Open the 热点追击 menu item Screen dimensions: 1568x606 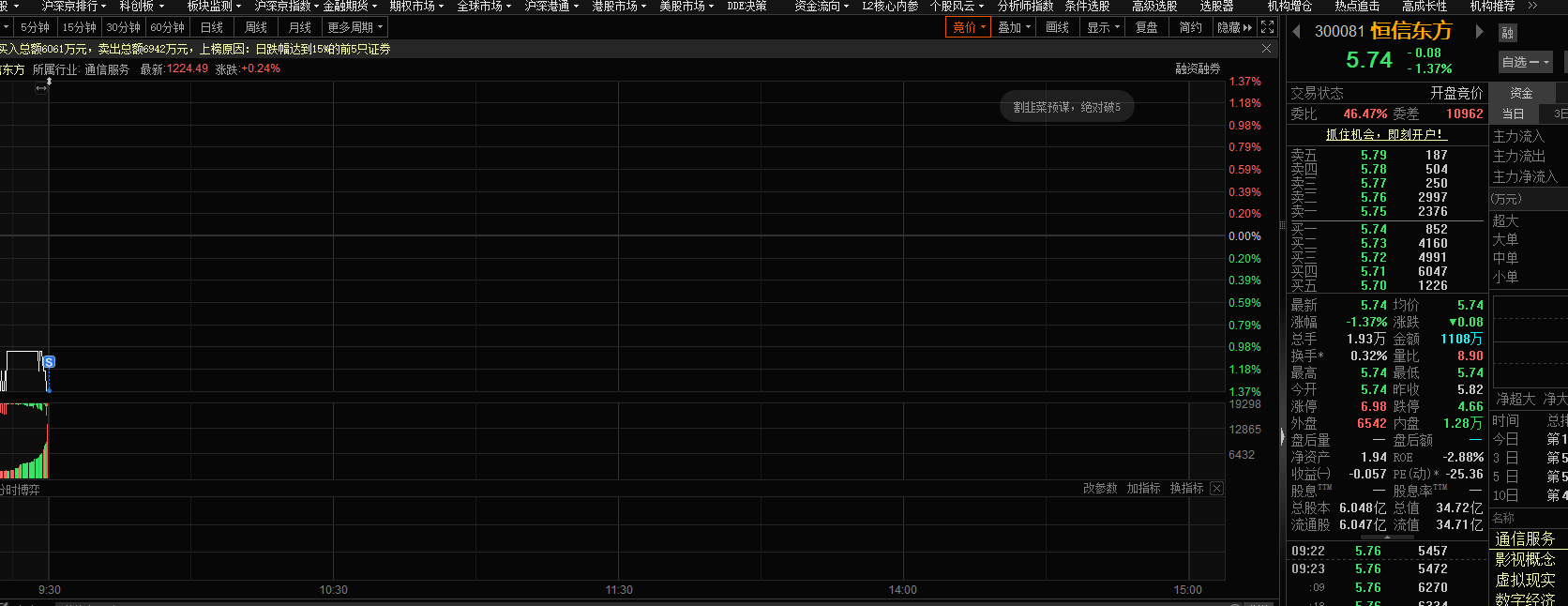click(1357, 6)
